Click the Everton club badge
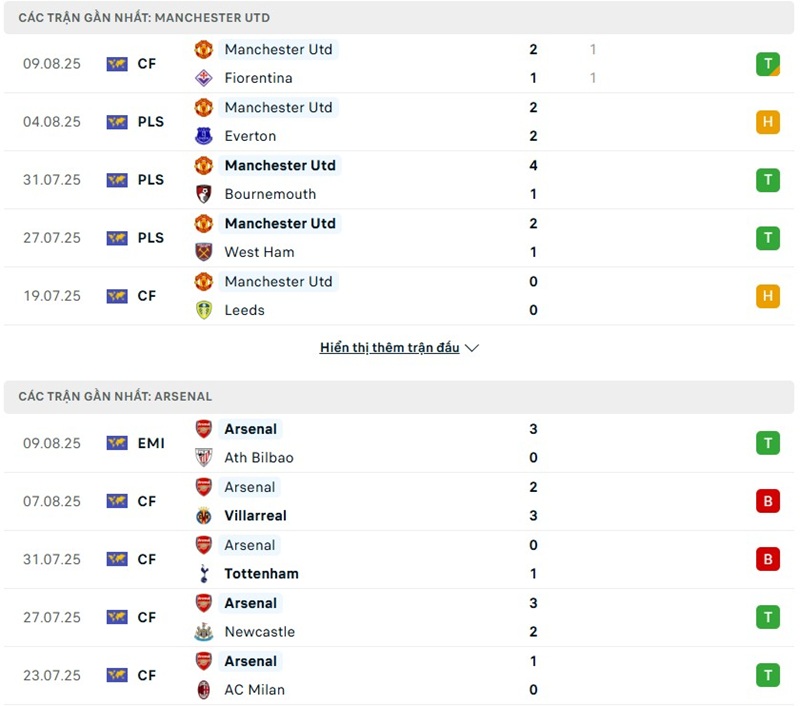 tap(204, 136)
